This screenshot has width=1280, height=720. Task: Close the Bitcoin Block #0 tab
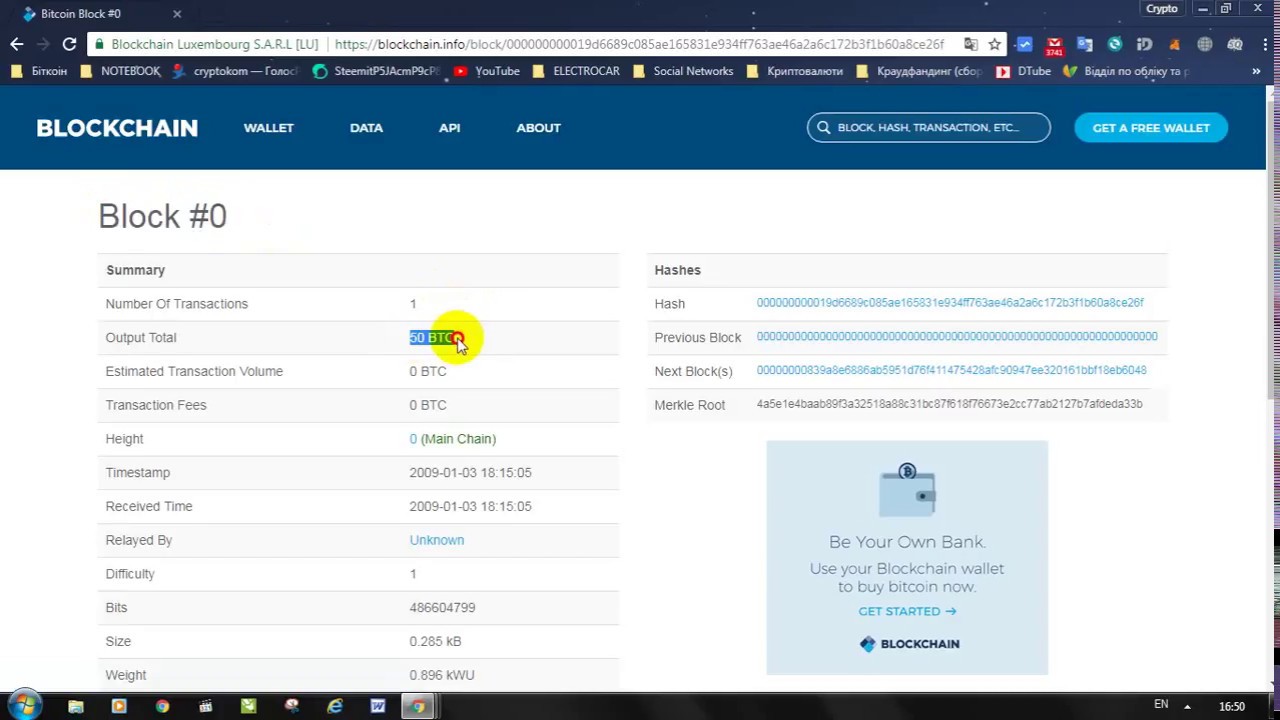click(x=177, y=14)
